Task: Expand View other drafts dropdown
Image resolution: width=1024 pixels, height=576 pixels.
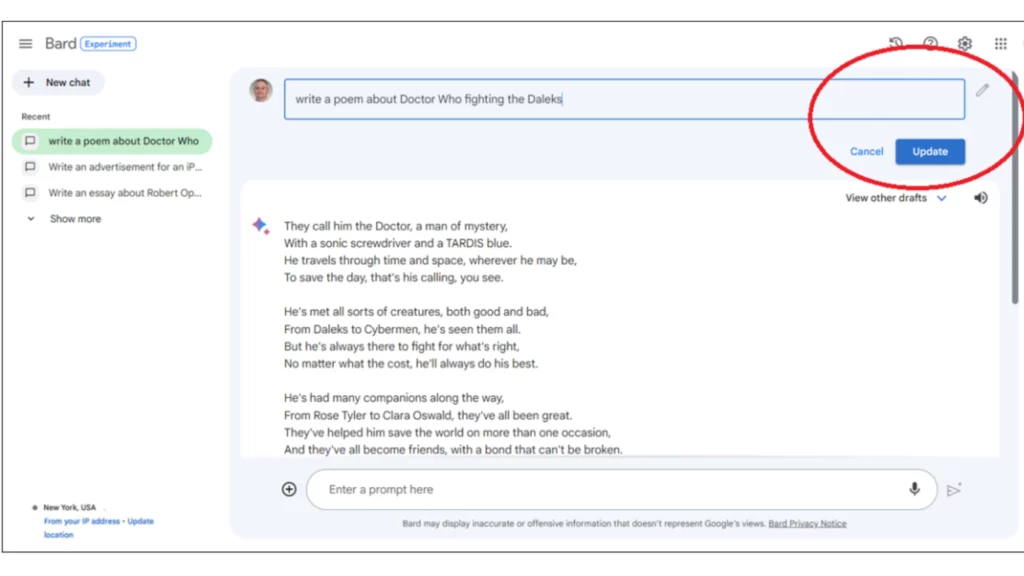Action: click(895, 198)
